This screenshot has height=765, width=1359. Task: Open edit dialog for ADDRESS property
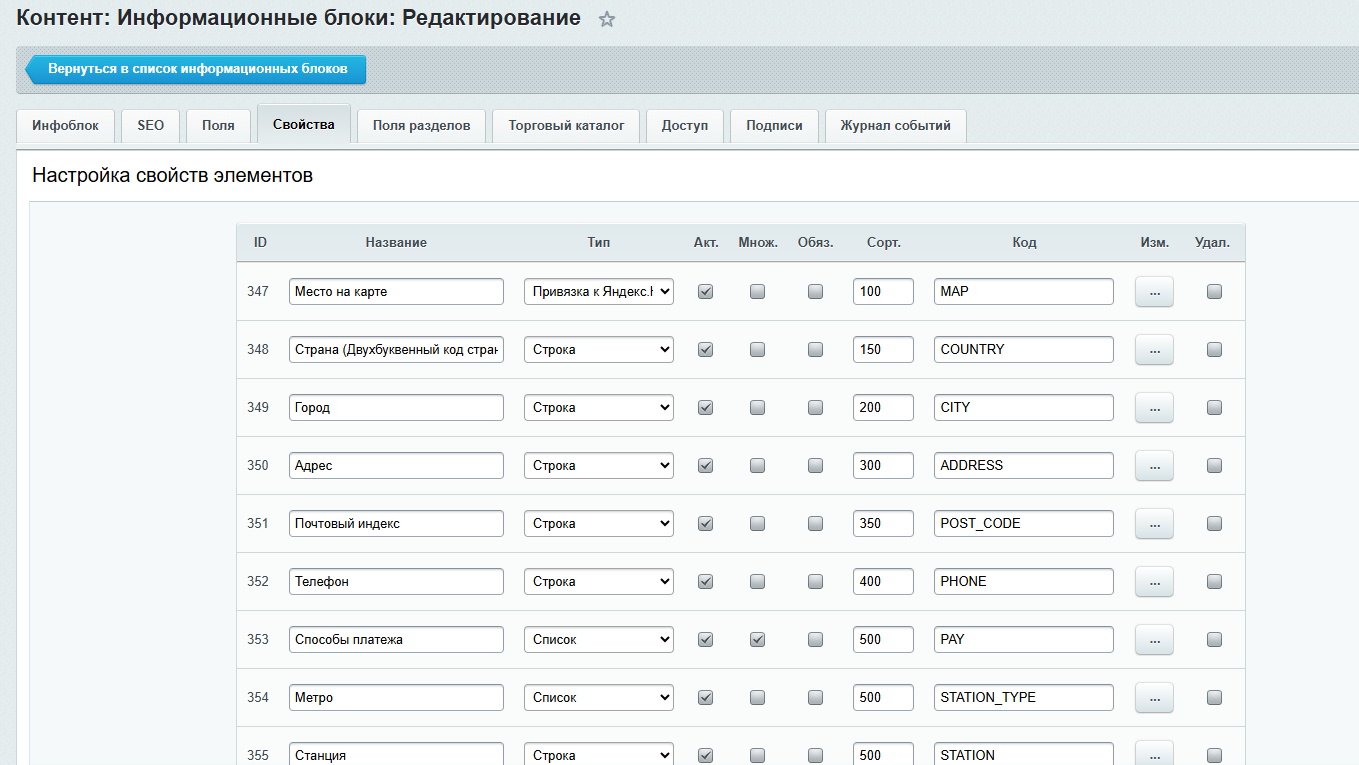tap(1153, 466)
